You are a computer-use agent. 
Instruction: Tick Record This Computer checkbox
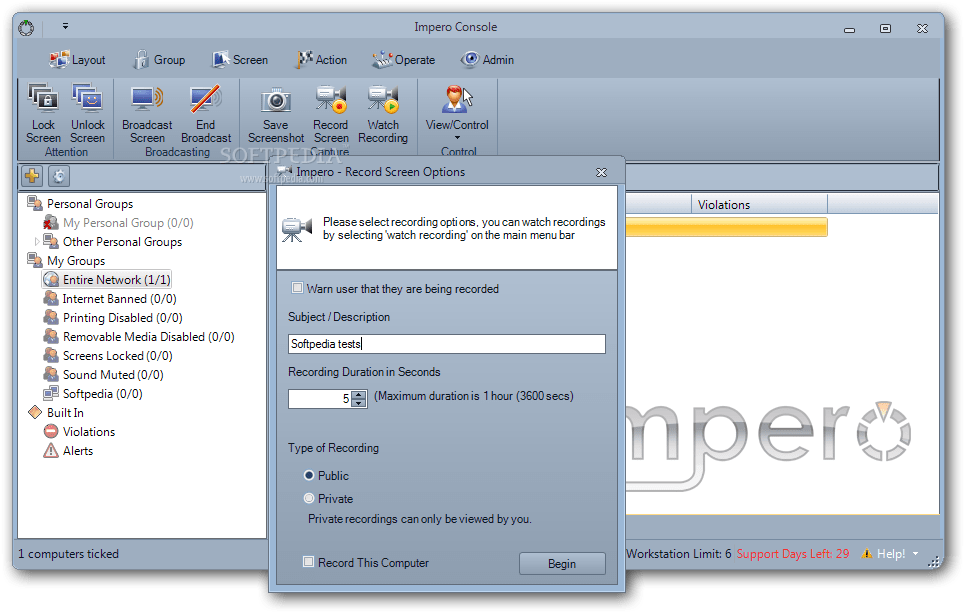(308, 562)
